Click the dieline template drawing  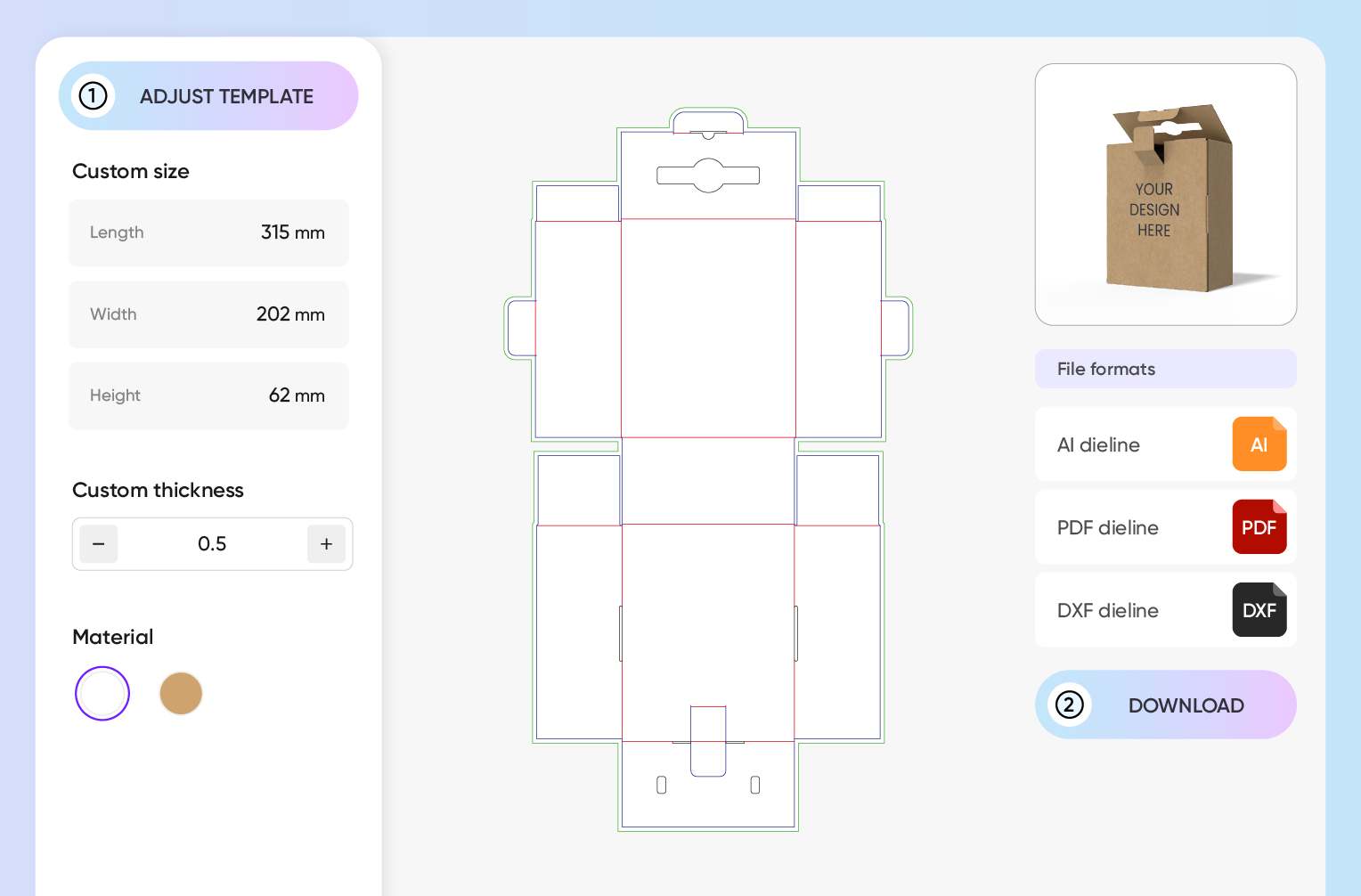click(708, 469)
